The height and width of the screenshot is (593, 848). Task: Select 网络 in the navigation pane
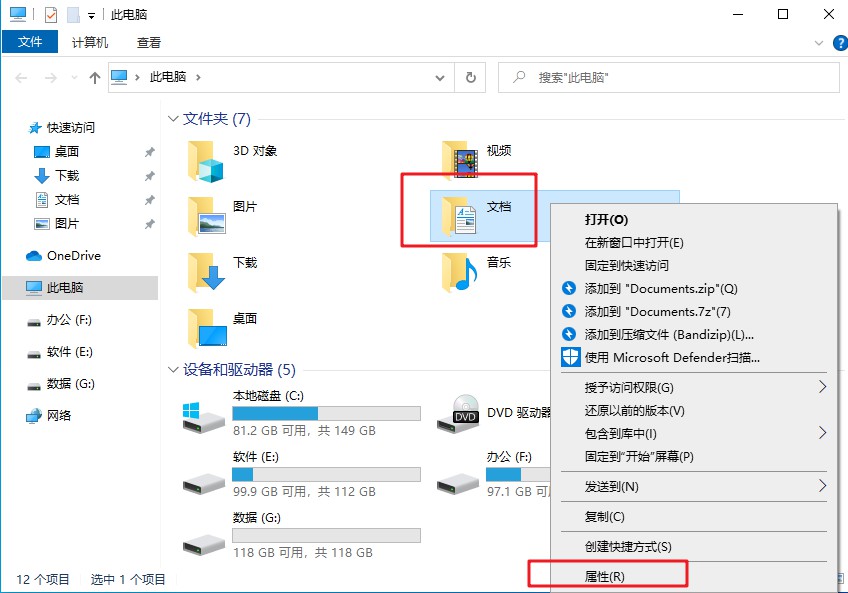tap(58, 415)
